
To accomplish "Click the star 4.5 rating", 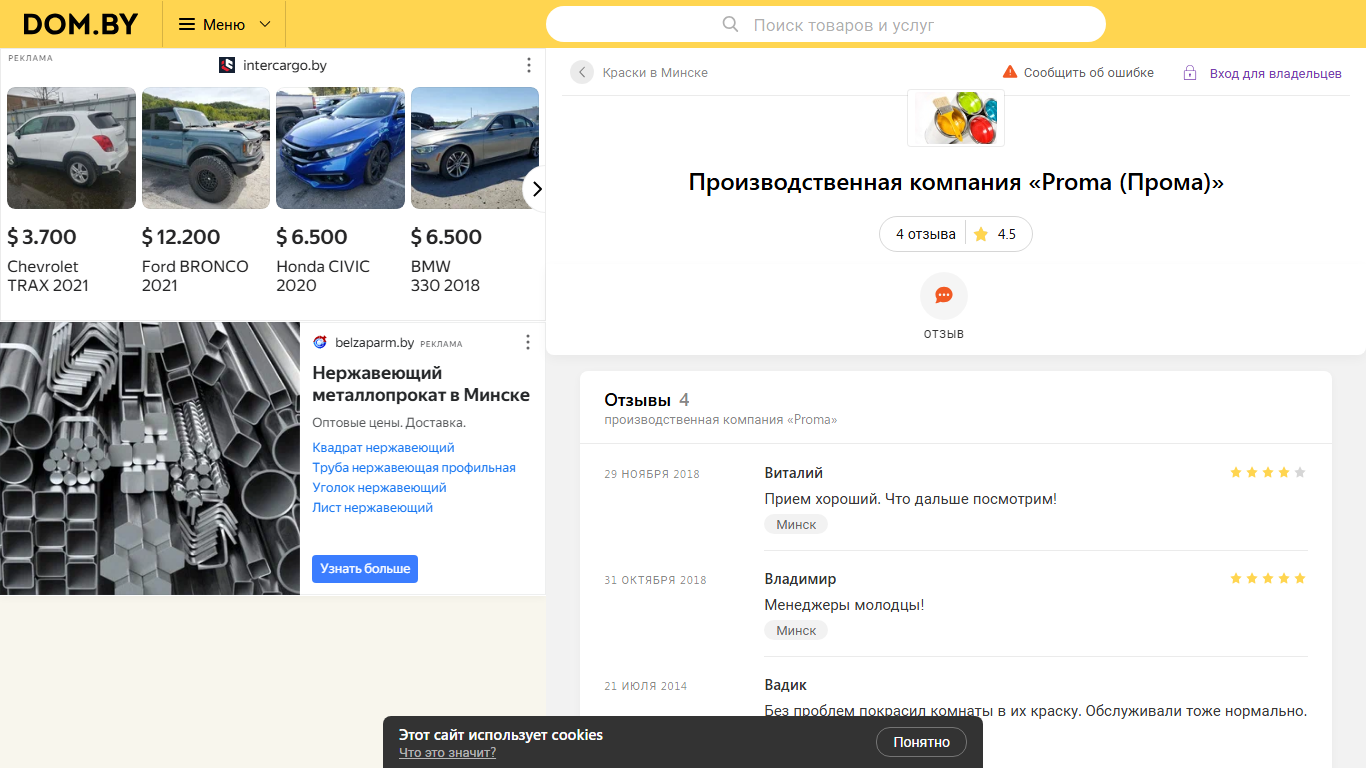I will [x=995, y=234].
